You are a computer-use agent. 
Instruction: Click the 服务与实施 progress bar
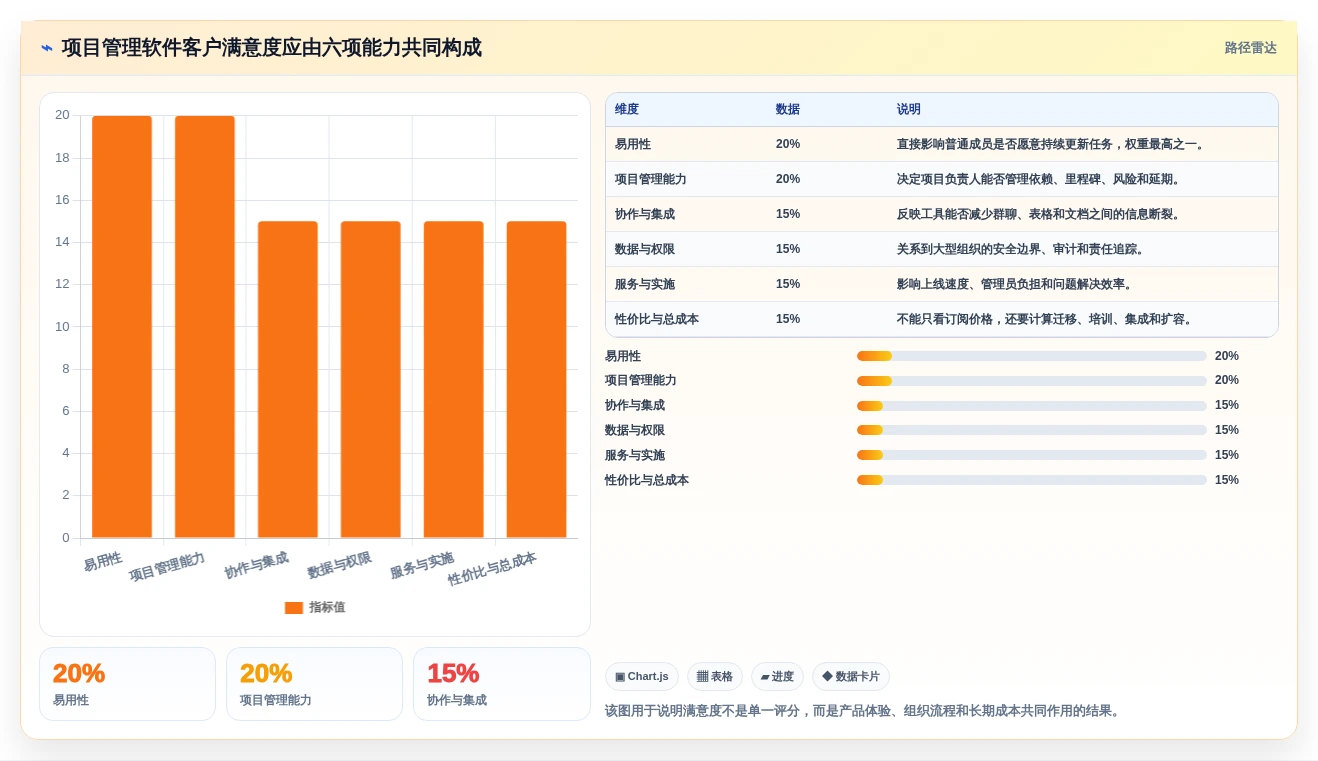(x=1032, y=456)
